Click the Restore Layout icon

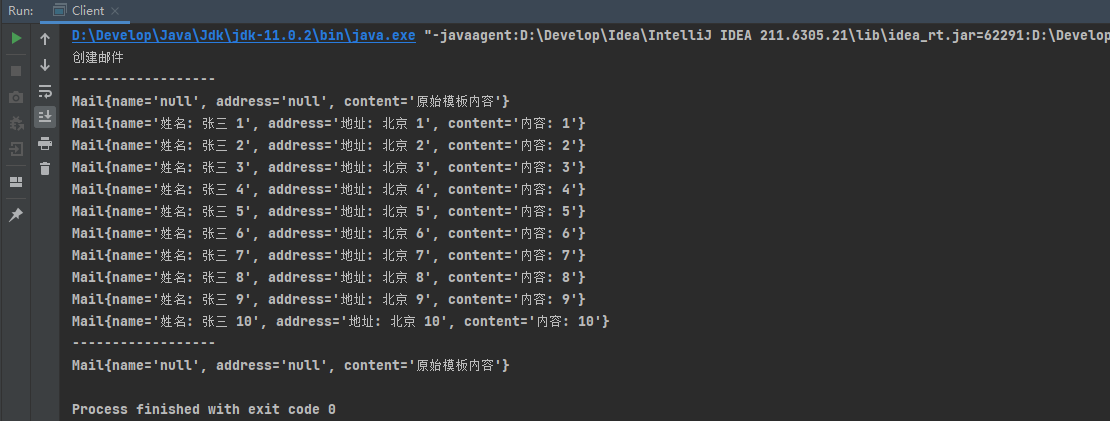(16, 182)
